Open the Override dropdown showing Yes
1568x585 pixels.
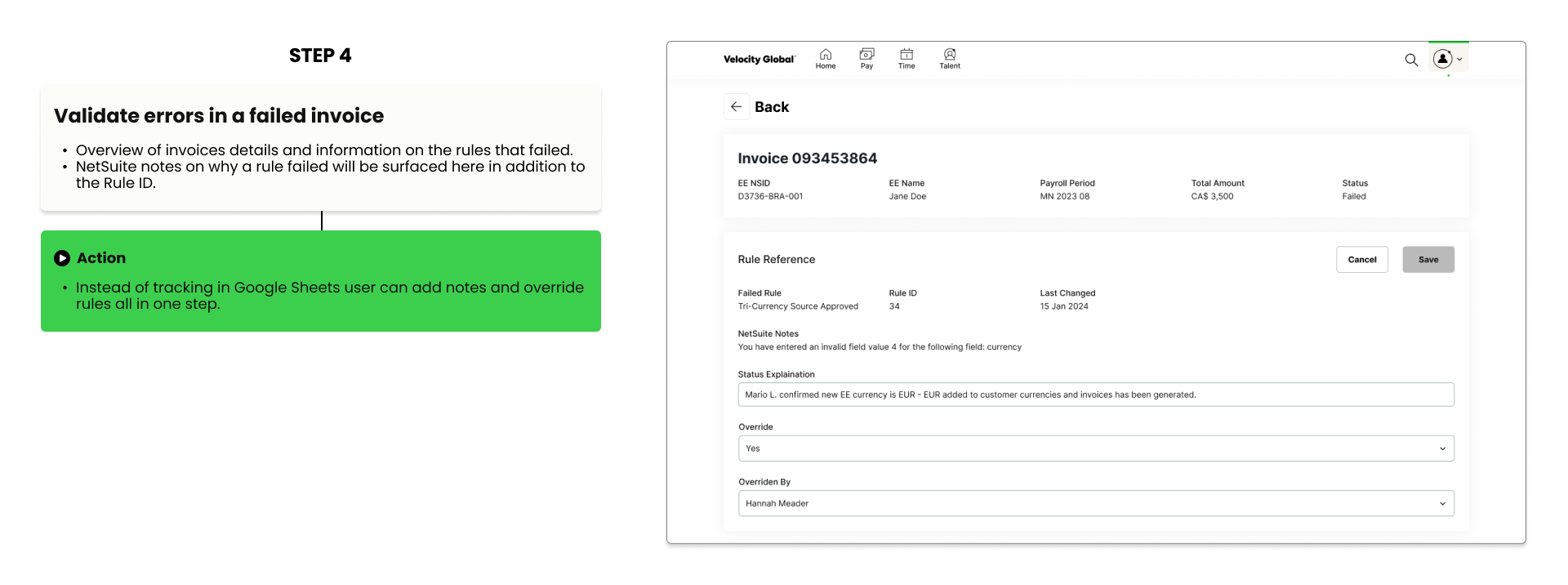click(1096, 449)
